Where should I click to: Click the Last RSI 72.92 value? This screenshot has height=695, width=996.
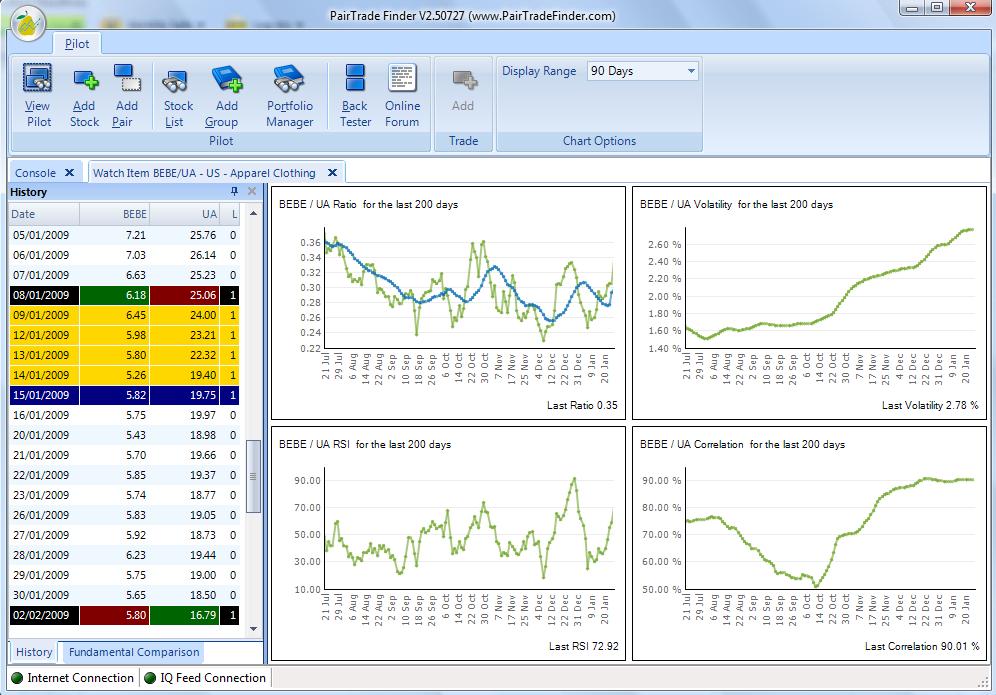click(583, 646)
